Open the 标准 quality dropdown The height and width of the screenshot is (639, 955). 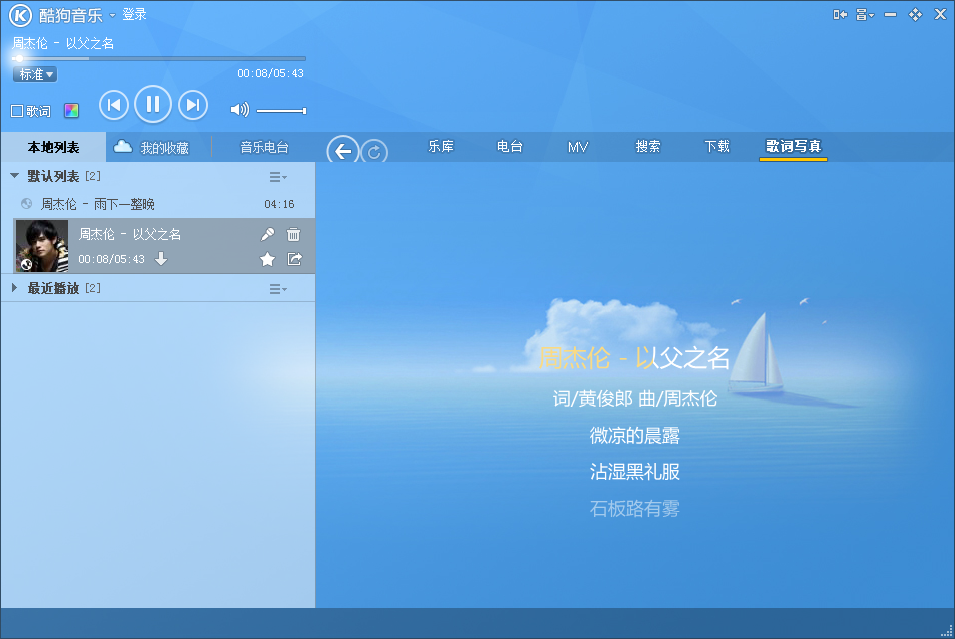point(35,74)
